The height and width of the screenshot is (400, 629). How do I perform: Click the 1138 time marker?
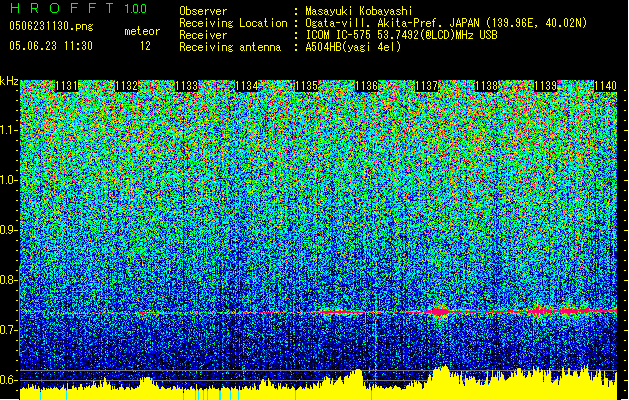[486, 86]
